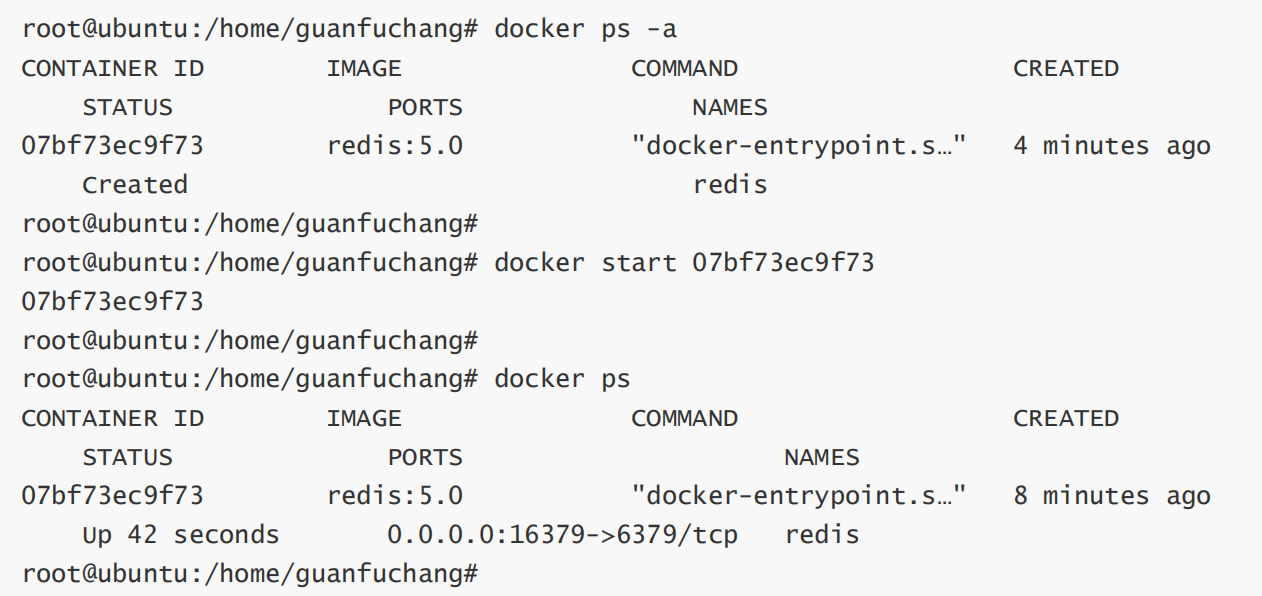Select the "Up 42 seconds" status text

tap(180, 535)
